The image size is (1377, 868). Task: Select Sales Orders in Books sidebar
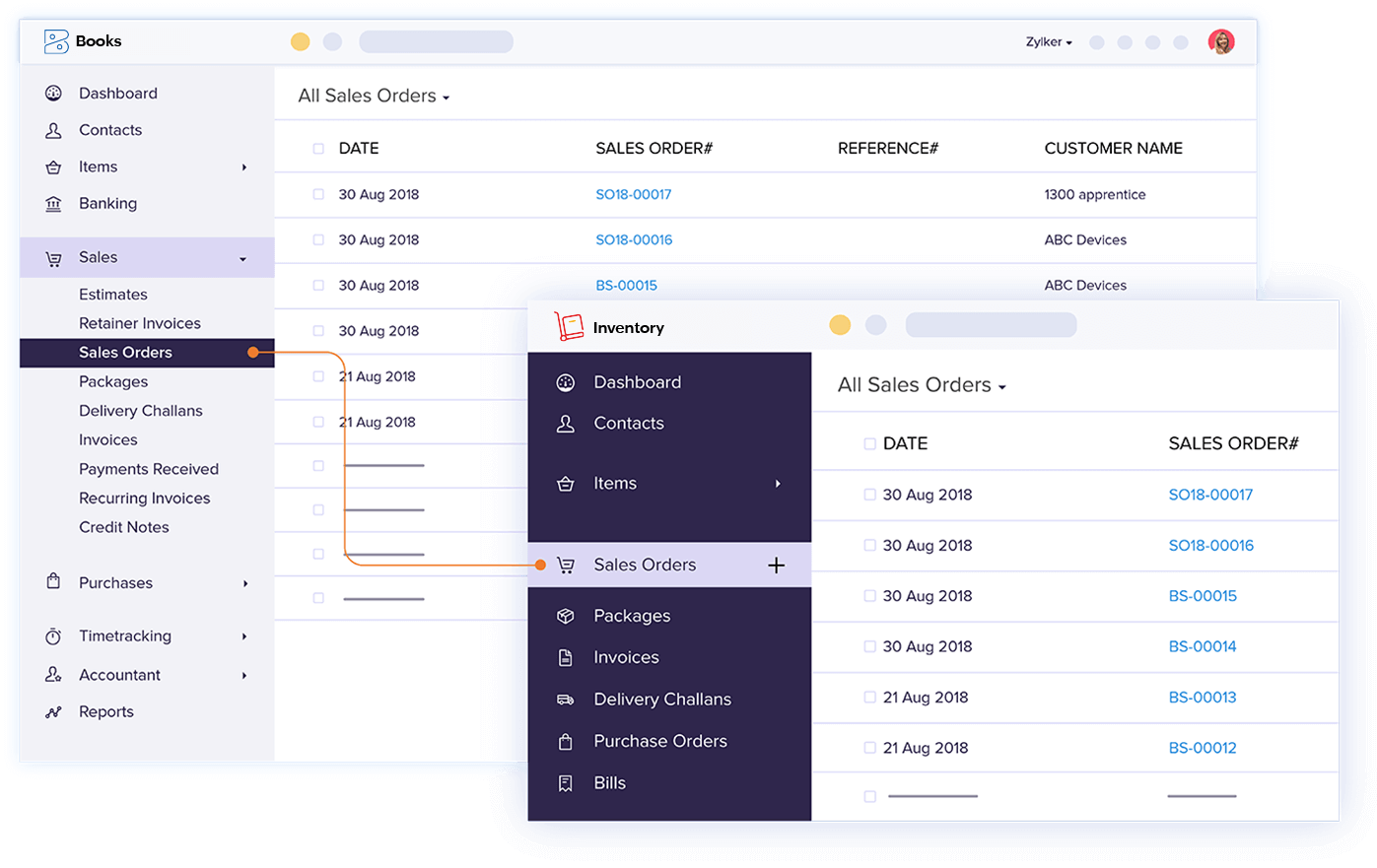click(x=147, y=353)
